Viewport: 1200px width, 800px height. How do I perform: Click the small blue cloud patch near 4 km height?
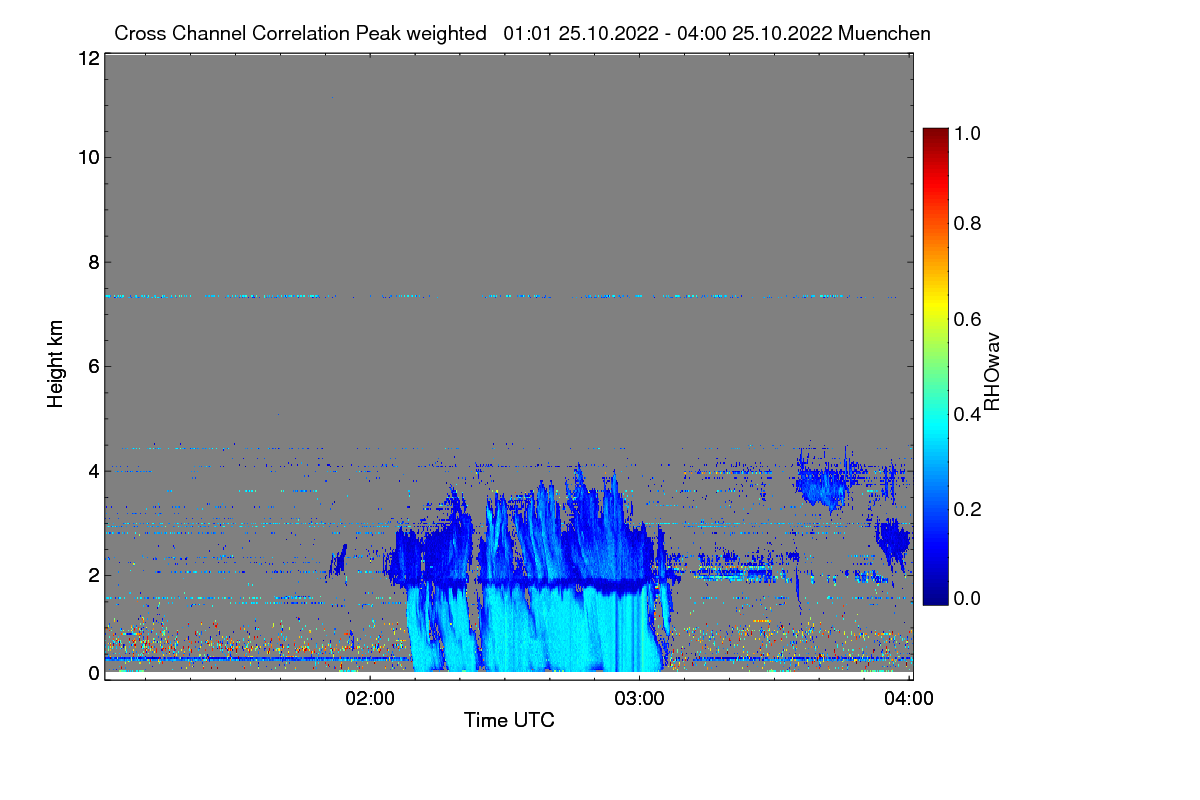coord(825,485)
